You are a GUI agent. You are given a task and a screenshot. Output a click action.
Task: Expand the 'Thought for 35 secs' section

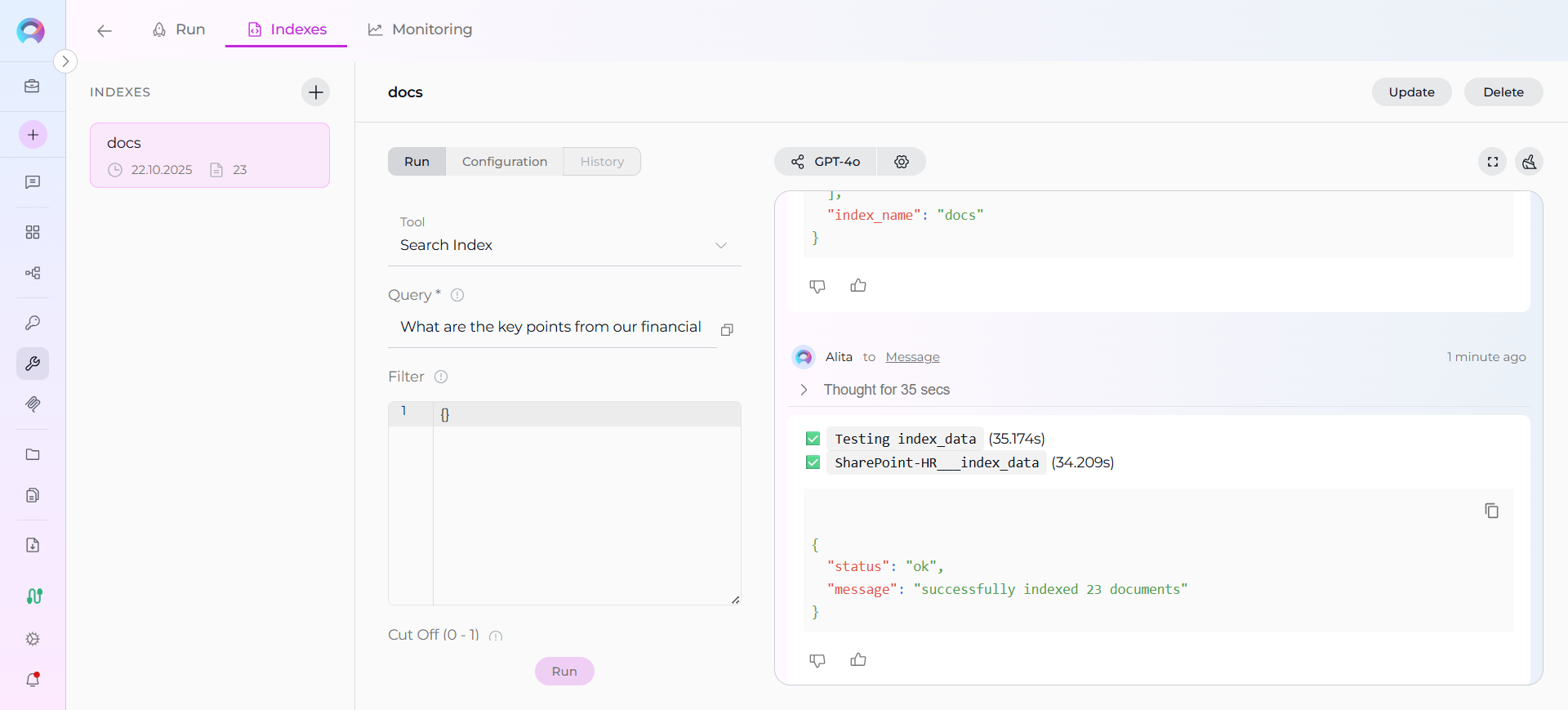pyautogui.click(x=804, y=390)
